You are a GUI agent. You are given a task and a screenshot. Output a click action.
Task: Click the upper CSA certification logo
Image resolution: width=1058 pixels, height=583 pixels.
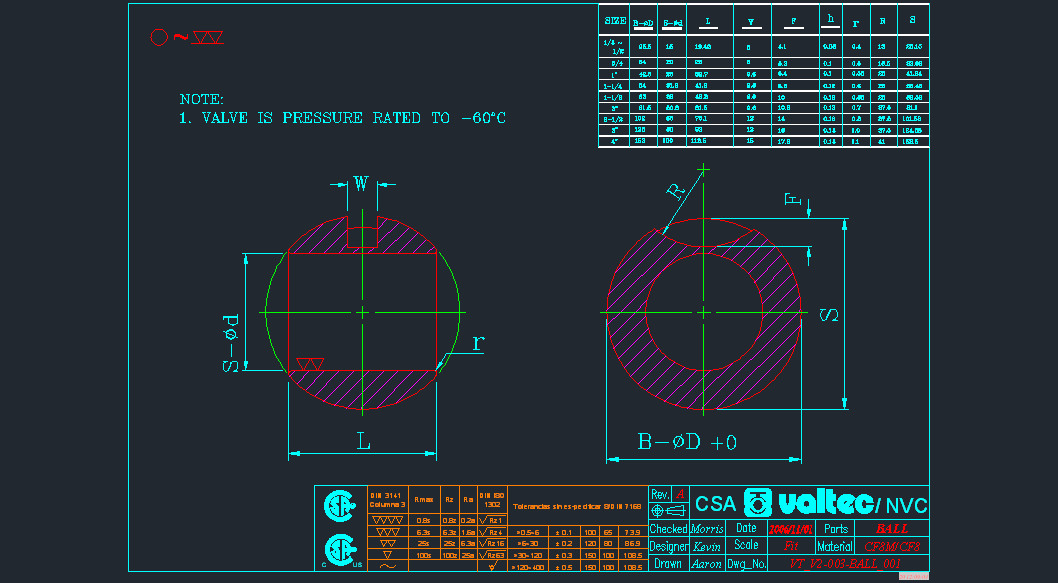pos(338,507)
